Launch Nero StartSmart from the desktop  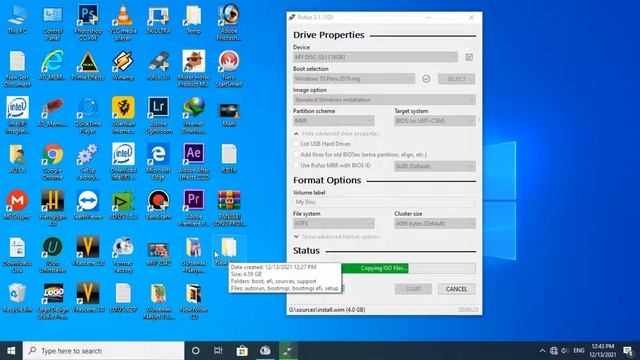pos(229,68)
